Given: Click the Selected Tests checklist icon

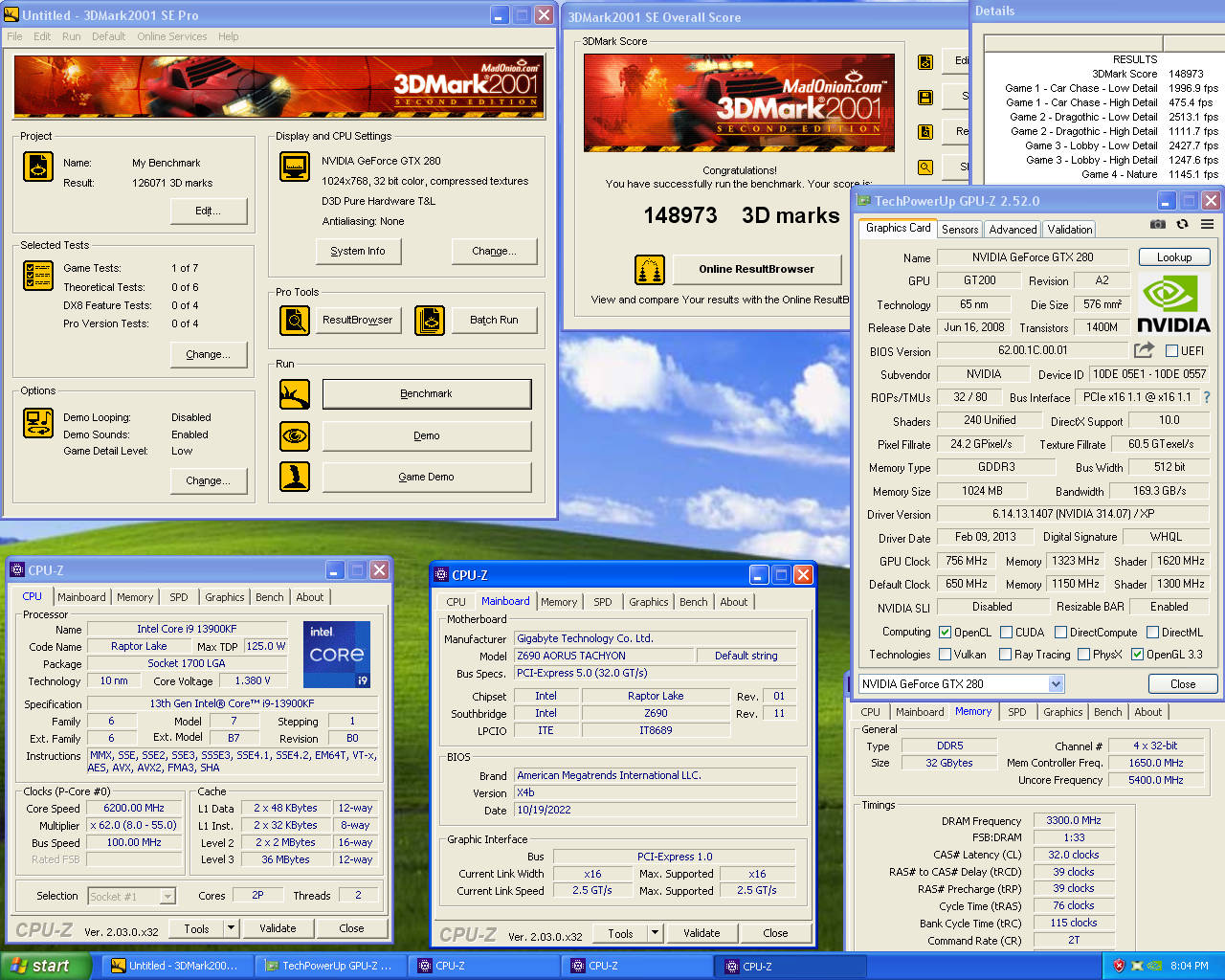Looking at the screenshot, I should (x=37, y=276).
